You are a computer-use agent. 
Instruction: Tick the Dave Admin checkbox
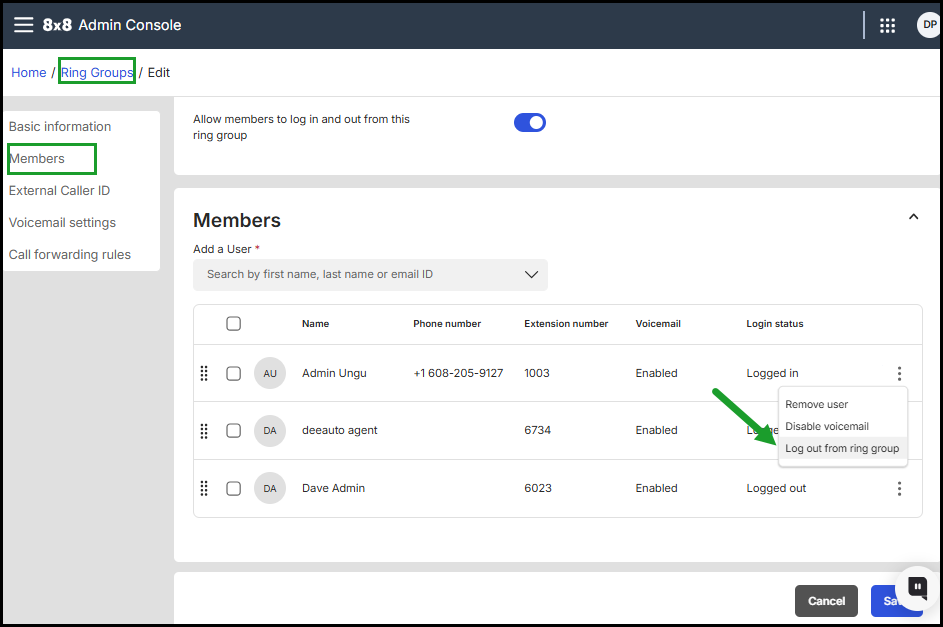click(233, 488)
